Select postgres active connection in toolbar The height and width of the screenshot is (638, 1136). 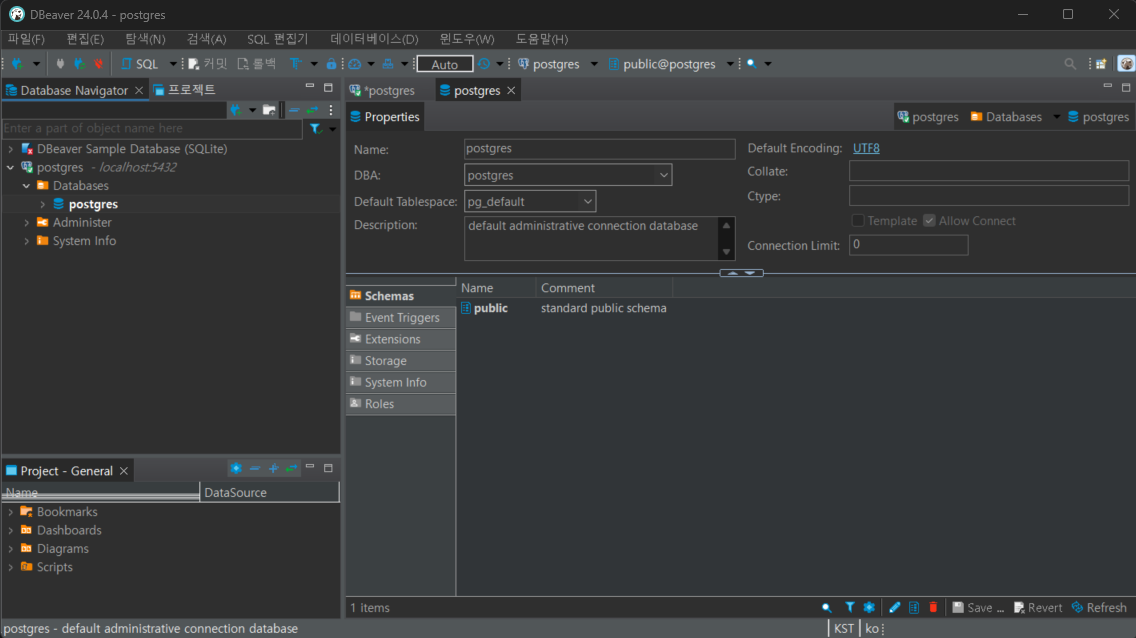548,64
